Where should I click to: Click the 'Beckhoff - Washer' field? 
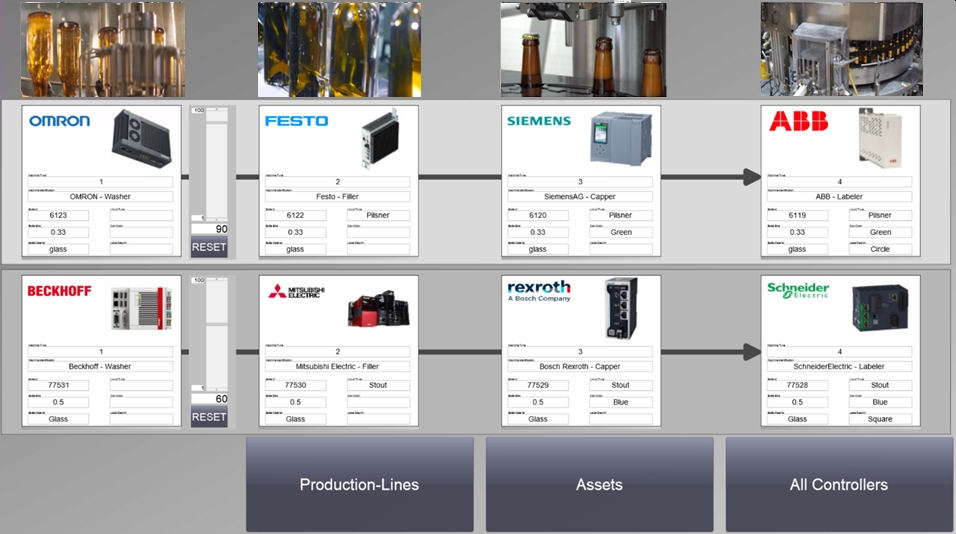click(x=101, y=366)
